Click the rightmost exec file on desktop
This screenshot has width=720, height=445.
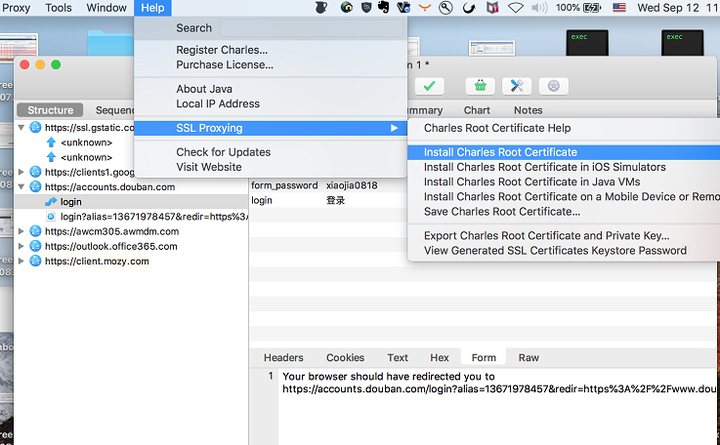tap(682, 43)
